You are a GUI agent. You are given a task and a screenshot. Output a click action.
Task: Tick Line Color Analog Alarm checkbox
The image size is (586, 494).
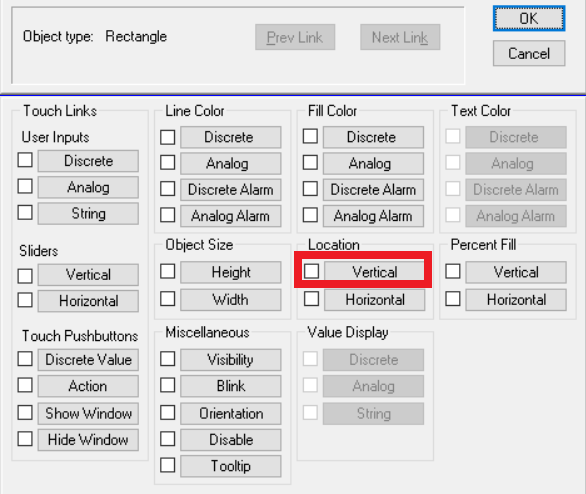pyautogui.click(x=167, y=215)
